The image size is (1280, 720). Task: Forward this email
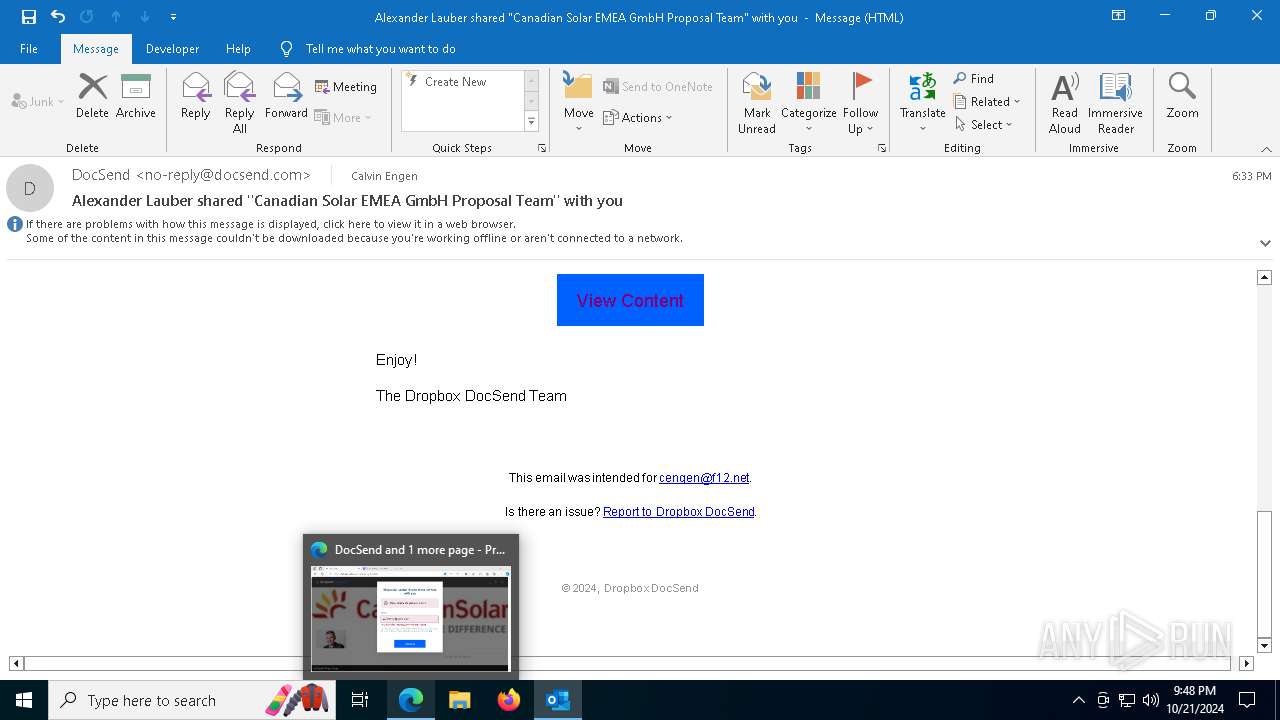(286, 96)
